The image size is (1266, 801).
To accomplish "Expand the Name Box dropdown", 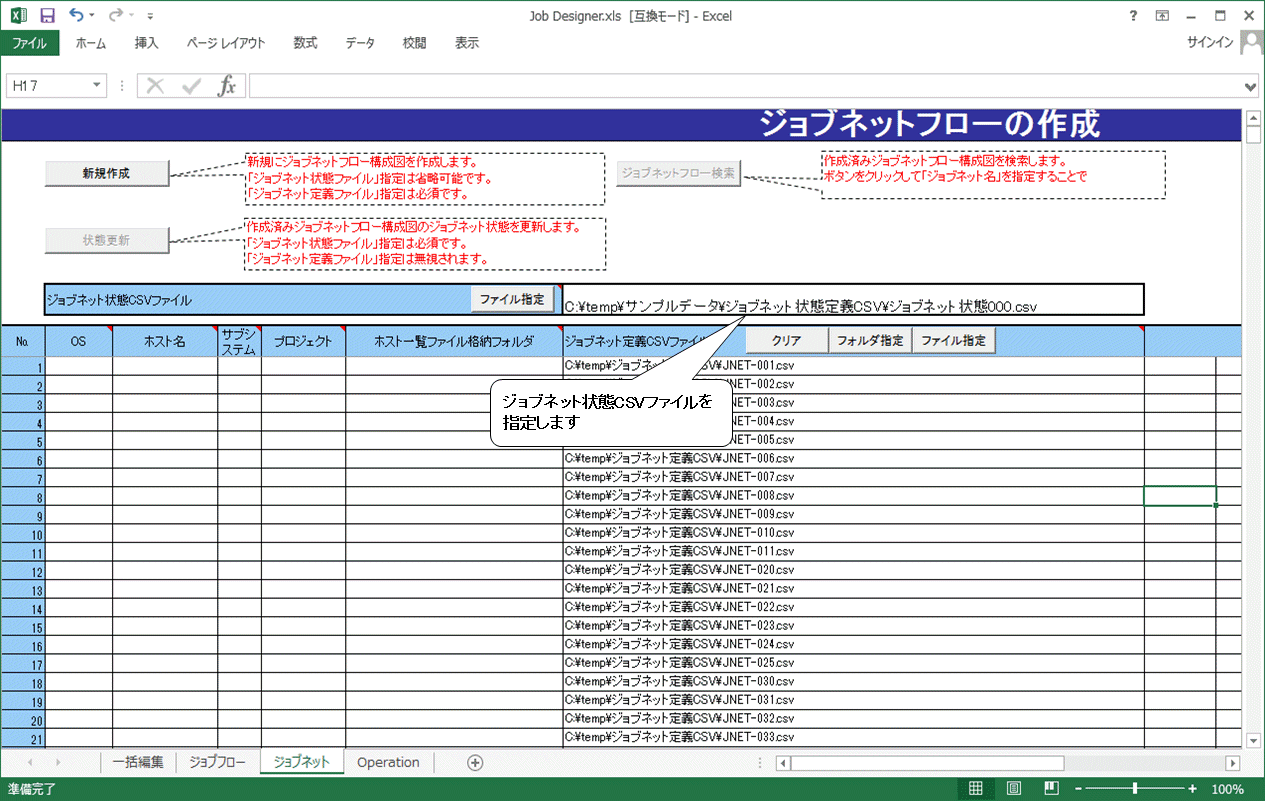I will coord(97,86).
